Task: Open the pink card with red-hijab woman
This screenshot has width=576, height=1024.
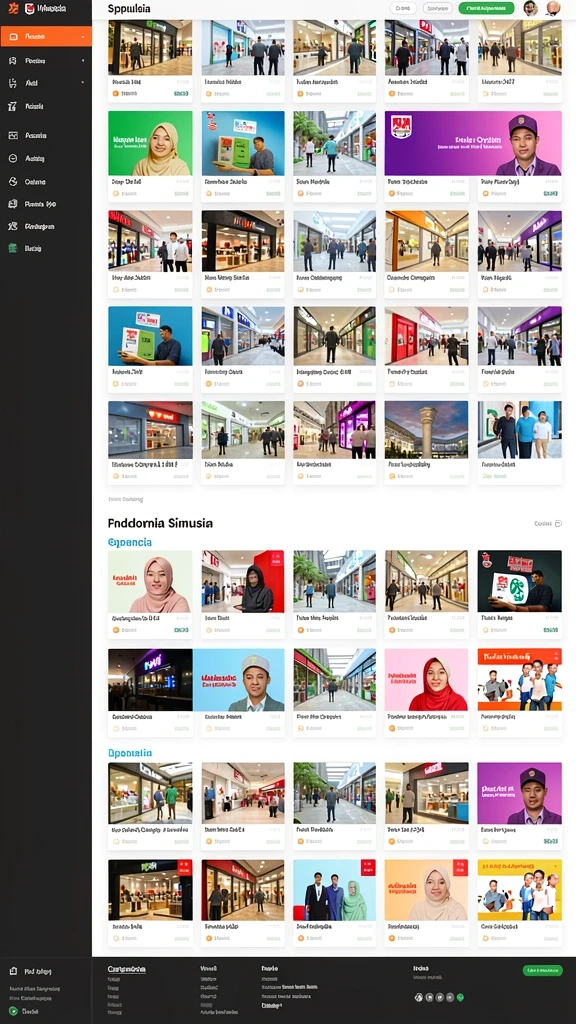Action: [x=426, y=679]
